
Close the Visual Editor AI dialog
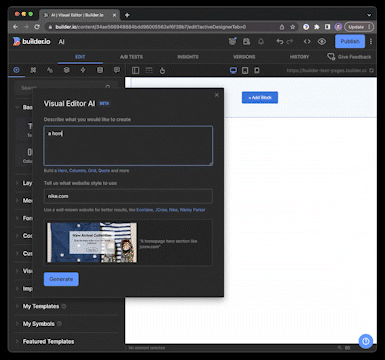217,95
